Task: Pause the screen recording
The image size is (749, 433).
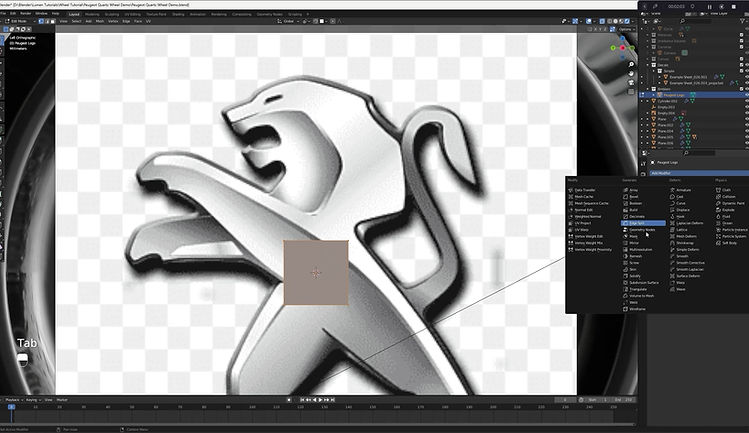Action: [x=709, y=7]
